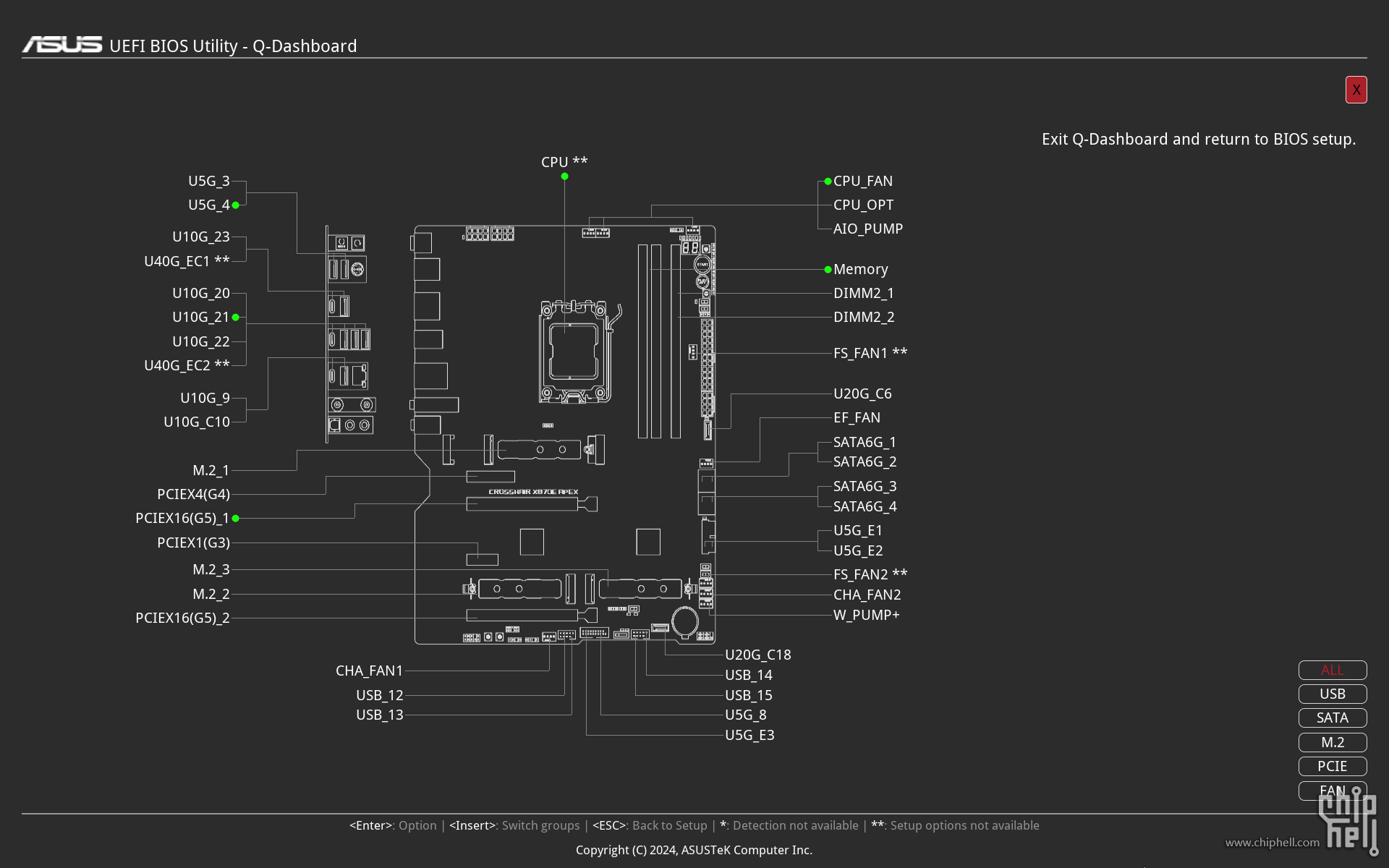Viewport: 1389px width, 868px height.
Task: Show only M.2 slots
Action: [1332, 742]
